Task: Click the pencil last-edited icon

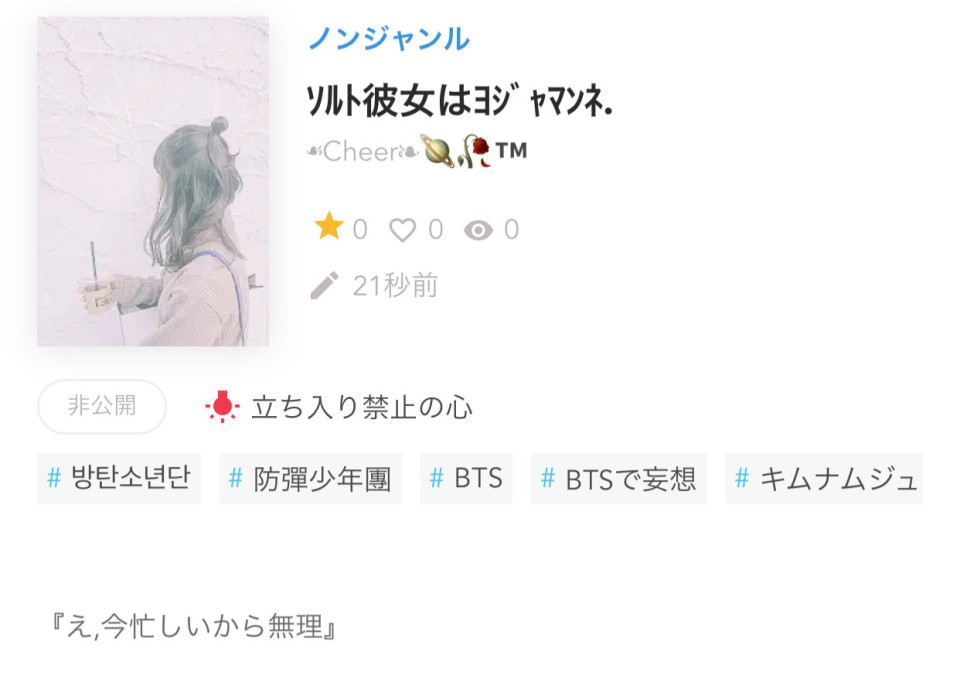Action: click(324, 285)
